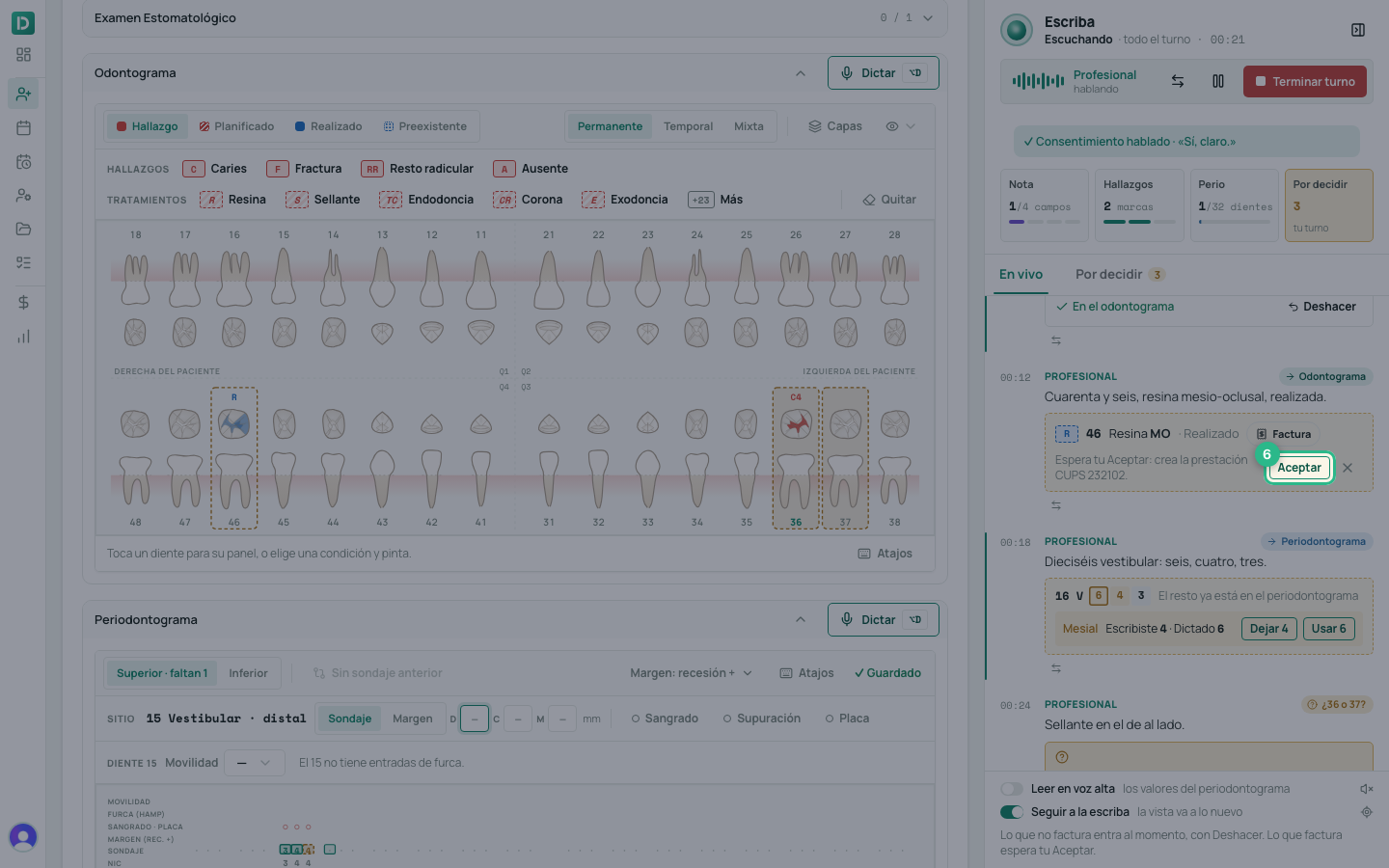1389x868 pixels.
Task: Select the Caries finding marker
Action: 215,169
